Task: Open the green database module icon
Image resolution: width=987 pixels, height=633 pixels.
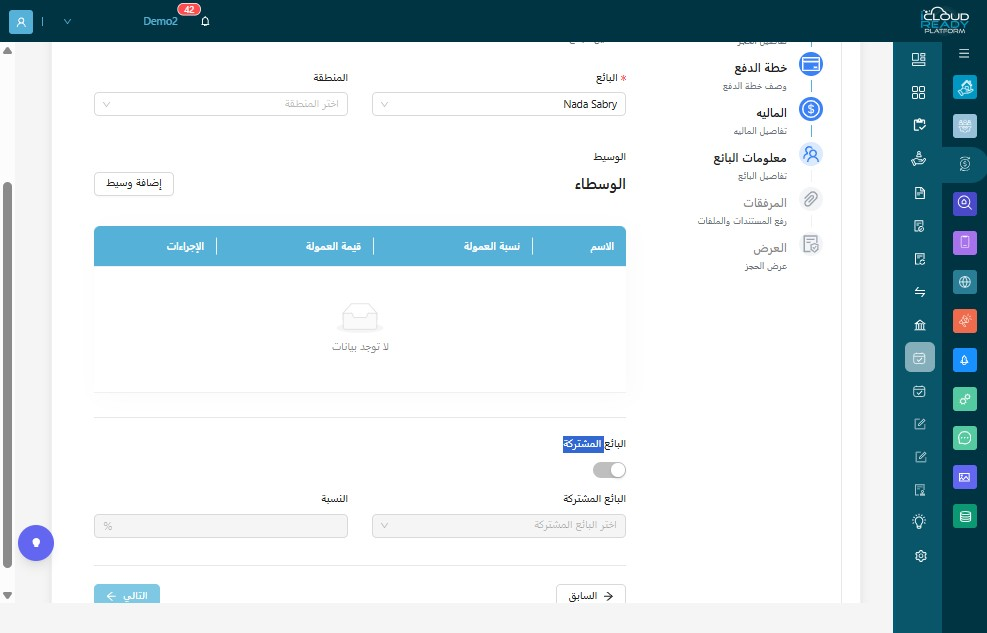Action: point(964,517)
